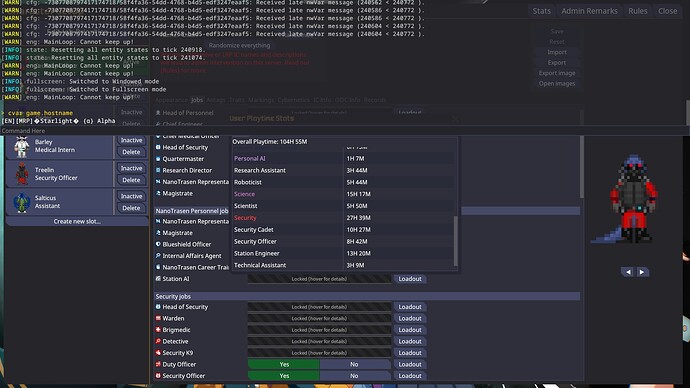Click the Blueshield Officer job icon
Viewport: 690px width, 388px height.
click(x=158, y=244)
